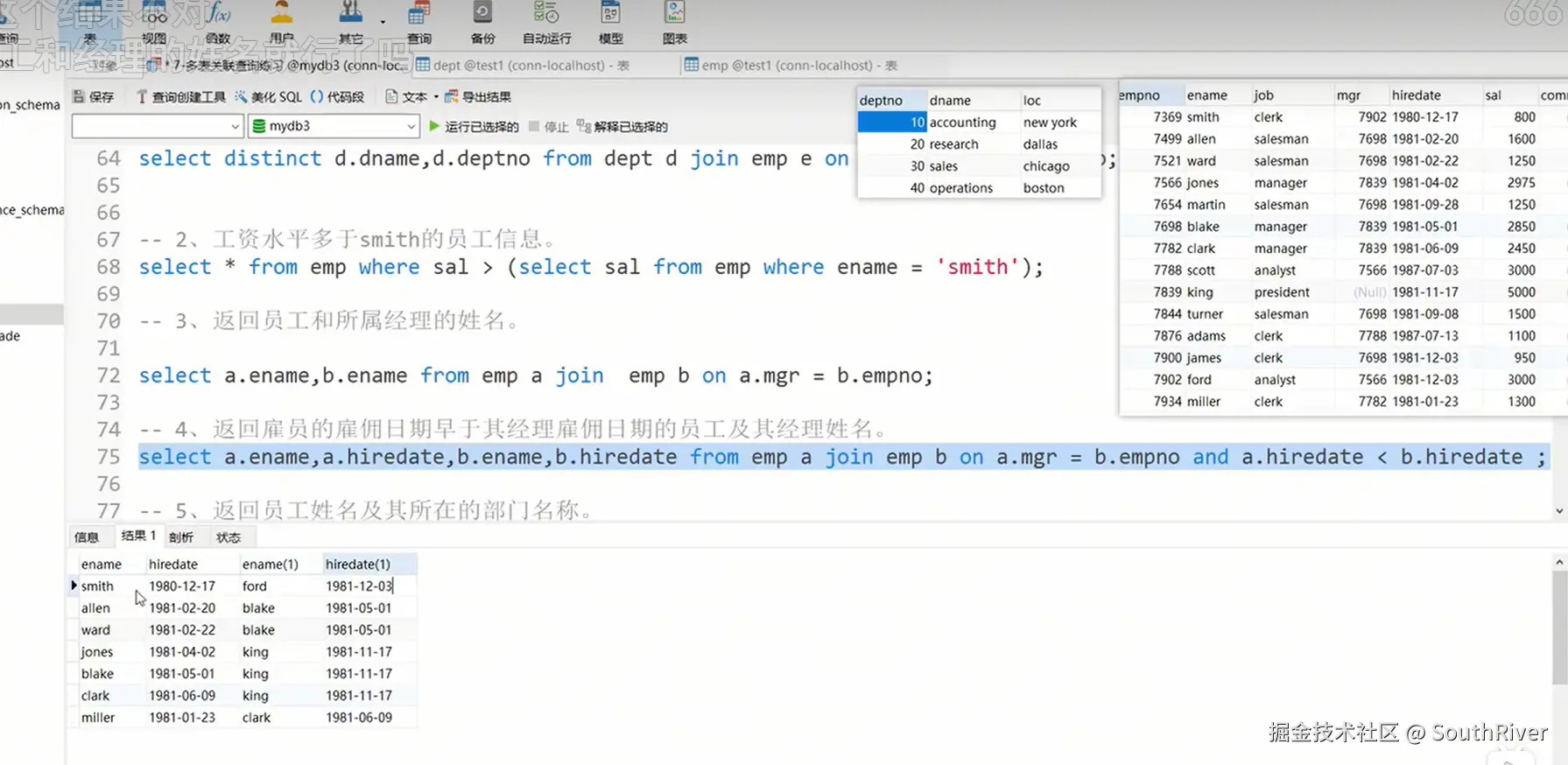Open the 表 (Table) toolbar icon
The height and width of the screenshot is (765, 1568).
coord(90,24)
